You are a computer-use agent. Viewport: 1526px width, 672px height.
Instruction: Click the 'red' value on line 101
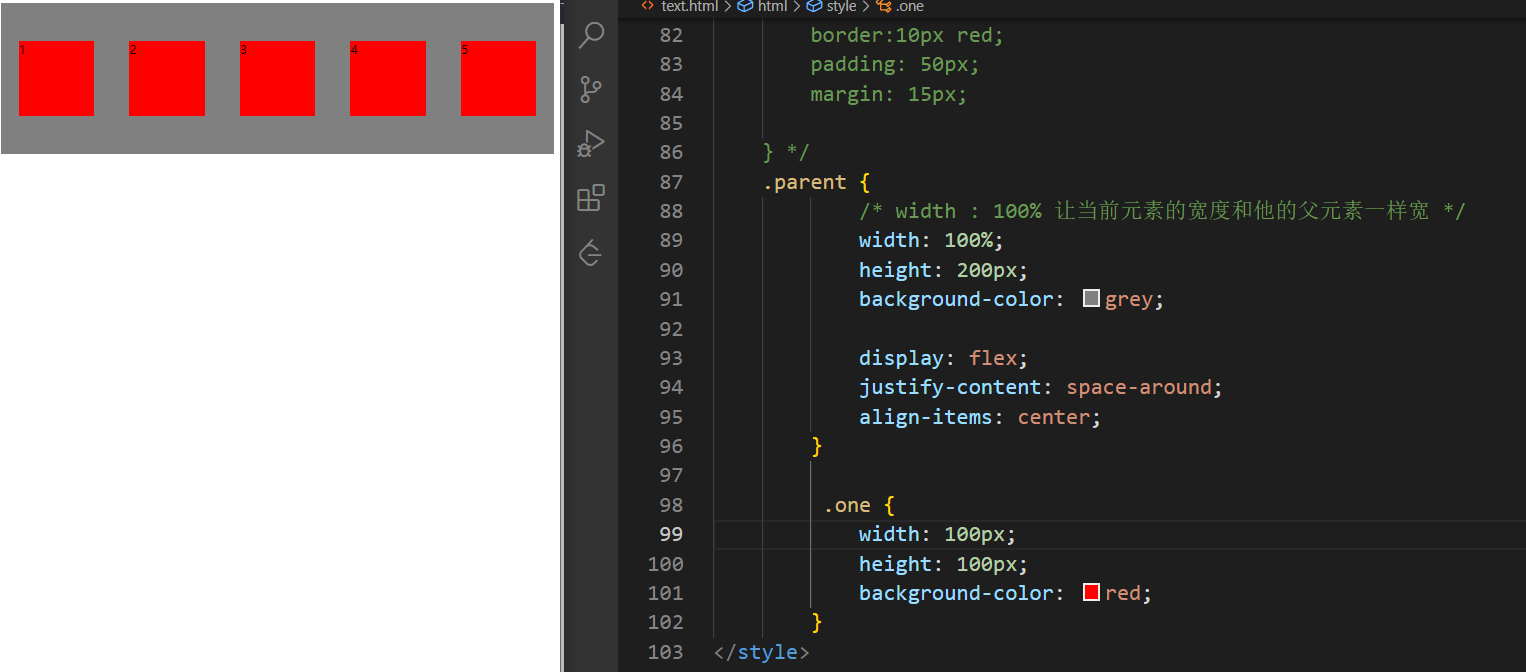1123,593
